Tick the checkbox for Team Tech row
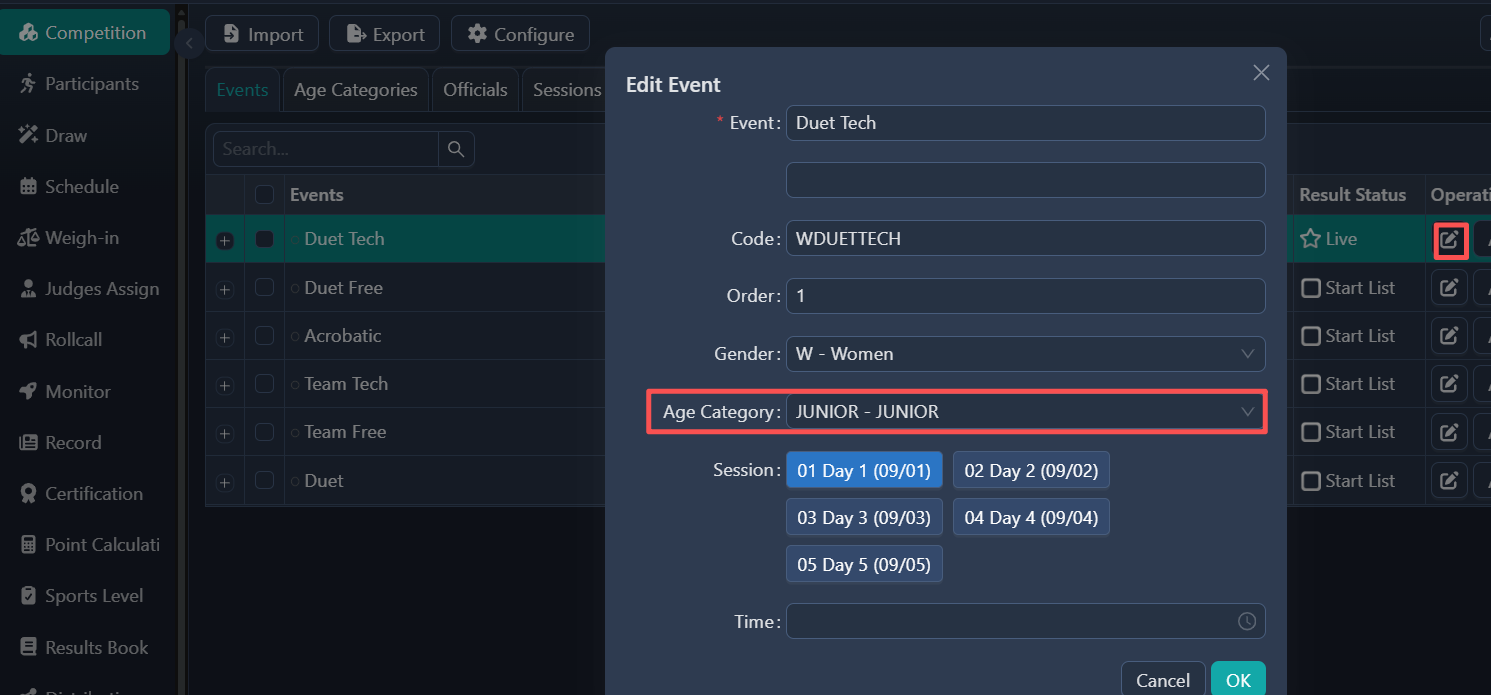The image size is (1491, 695). click(265, 383)
